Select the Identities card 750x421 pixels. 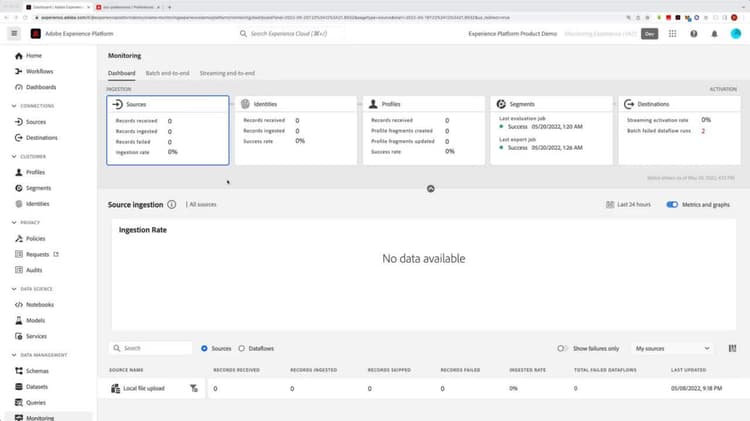[x=296, y=130]
